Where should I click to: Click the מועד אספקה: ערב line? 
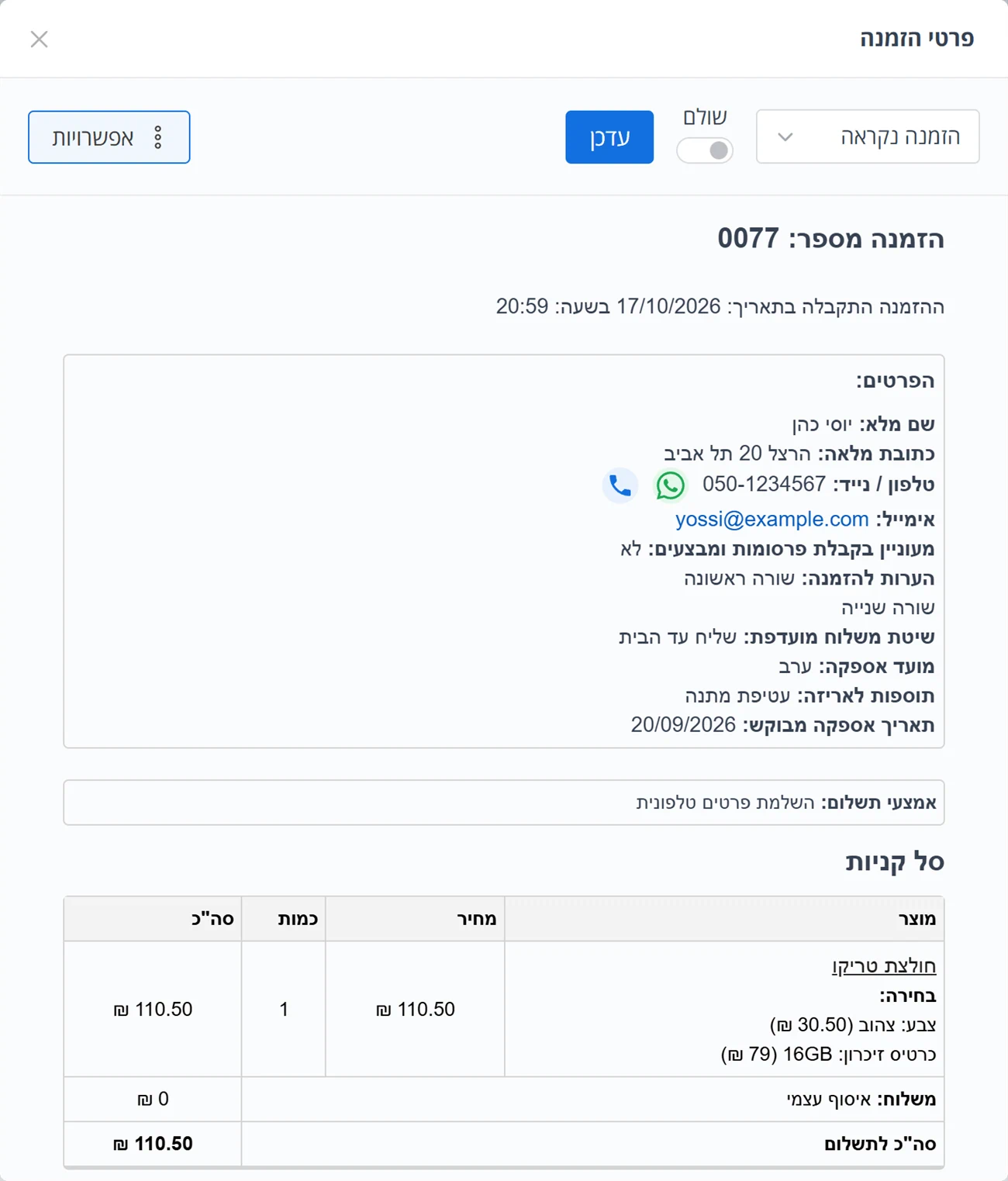pyautogui.click(x=857, y=667)
